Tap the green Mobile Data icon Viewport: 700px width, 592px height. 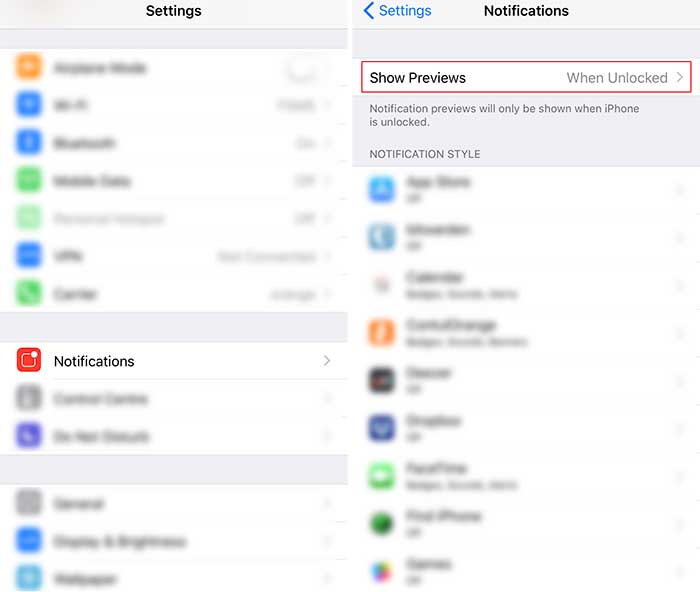(x=29, y=180)
